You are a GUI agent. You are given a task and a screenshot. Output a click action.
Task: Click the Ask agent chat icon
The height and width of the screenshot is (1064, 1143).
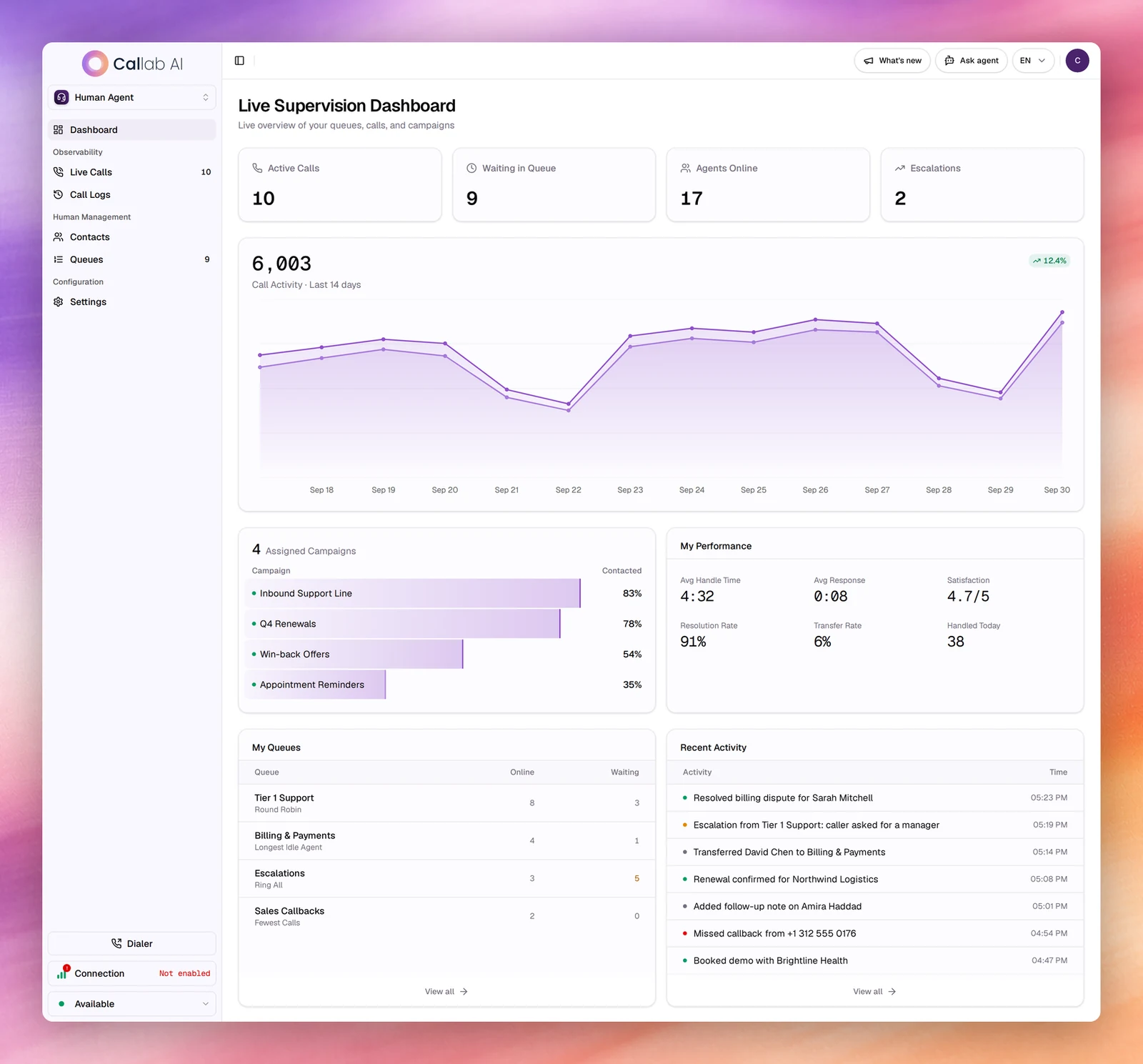[x=949, y=61]
